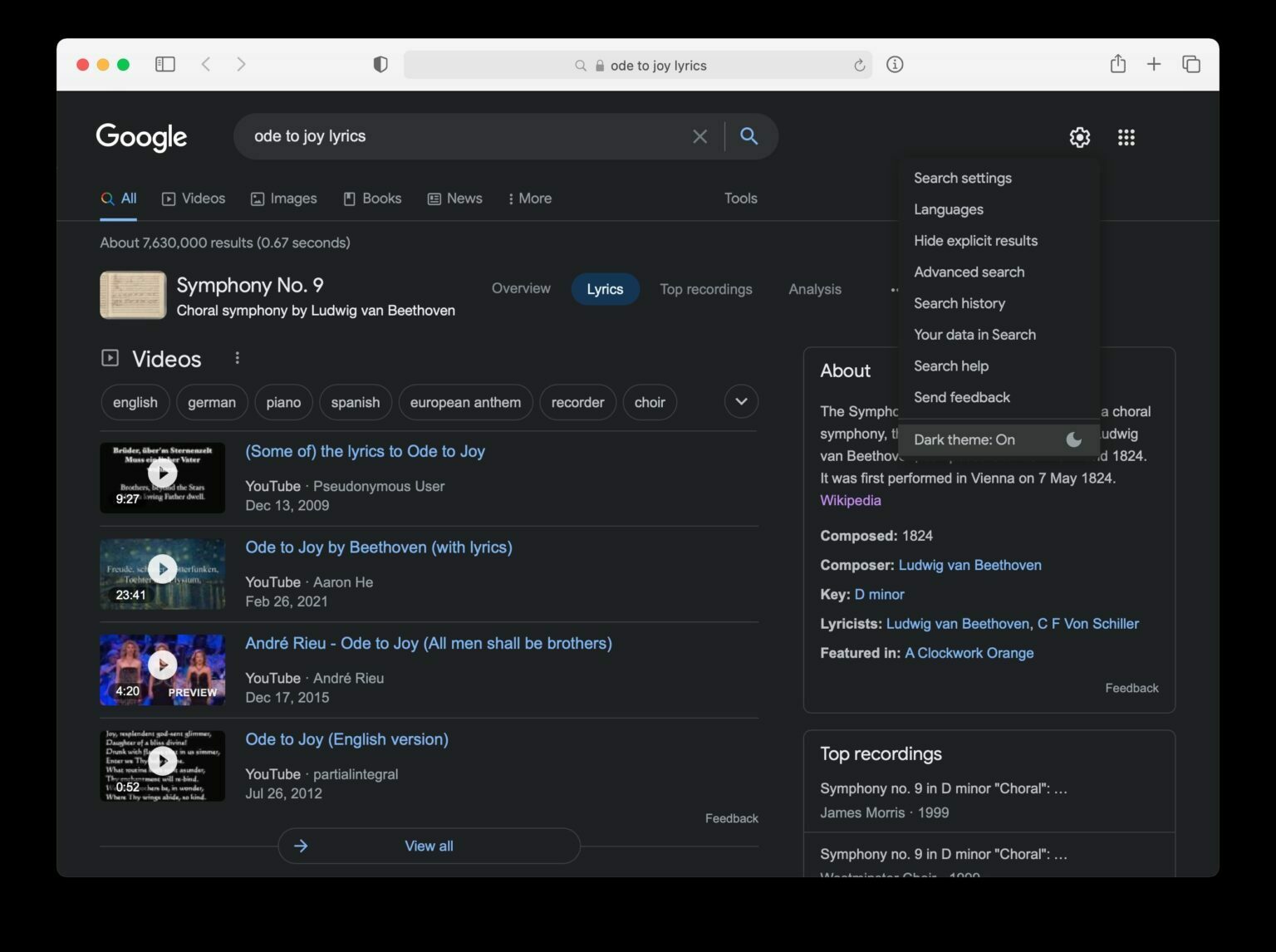Expand more video filter chips

pyautogui.click(x=741, y=402)
